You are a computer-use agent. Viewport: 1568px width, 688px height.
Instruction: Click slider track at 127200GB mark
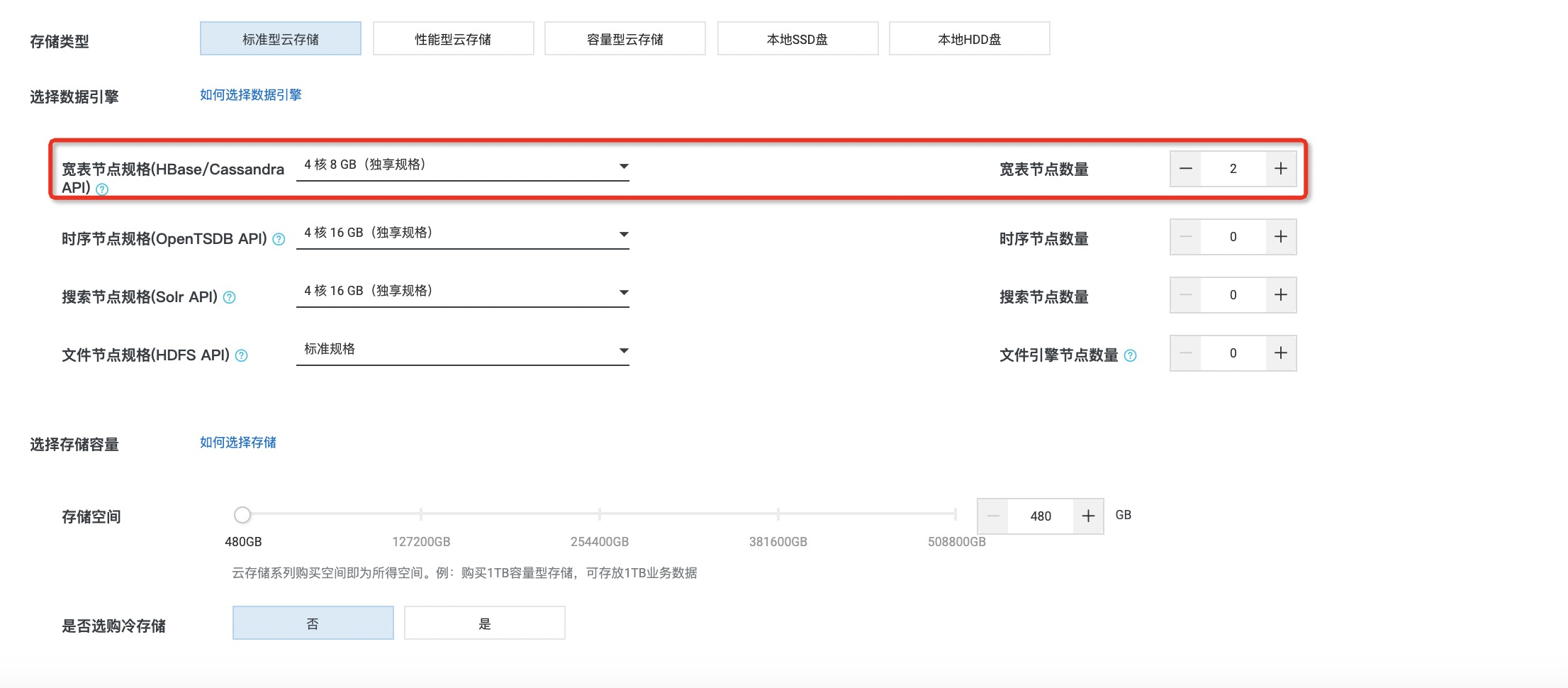pyautogui.click(x=421, y=514)
